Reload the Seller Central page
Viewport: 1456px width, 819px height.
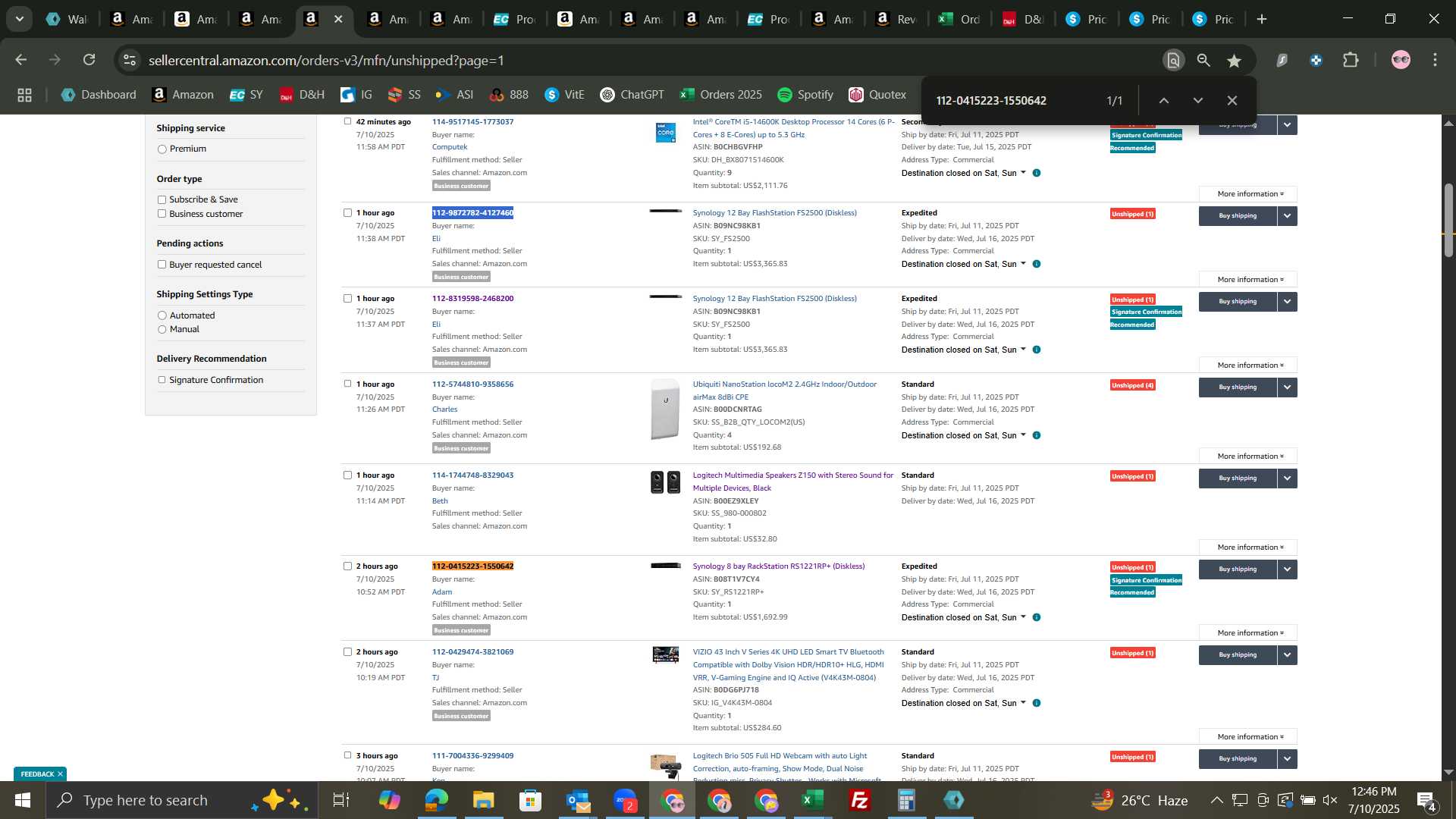point(89,60)
